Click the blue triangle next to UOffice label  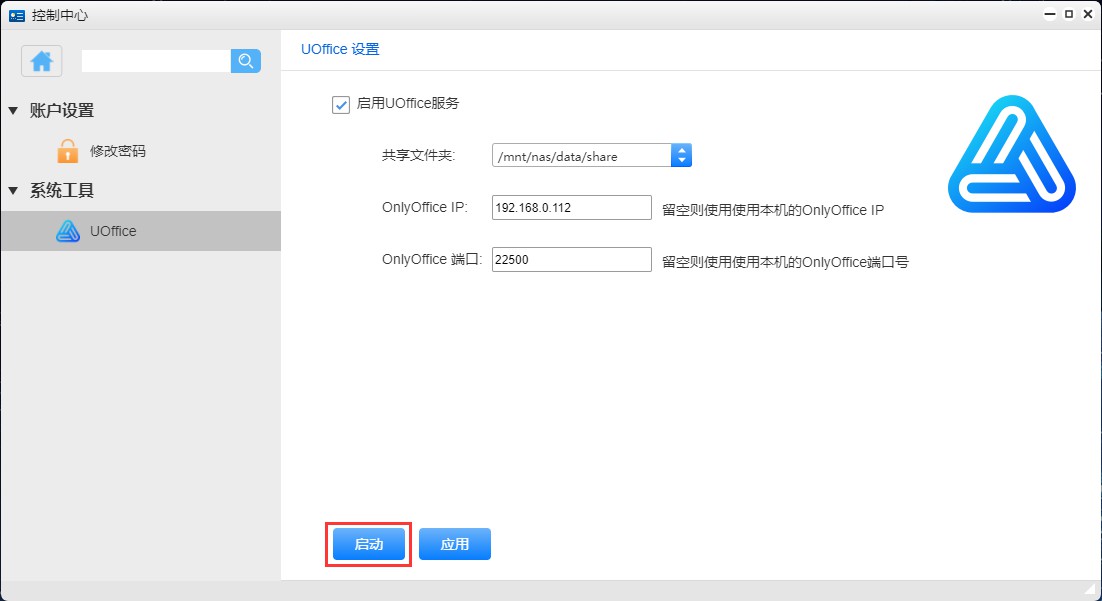pos(67,231)
